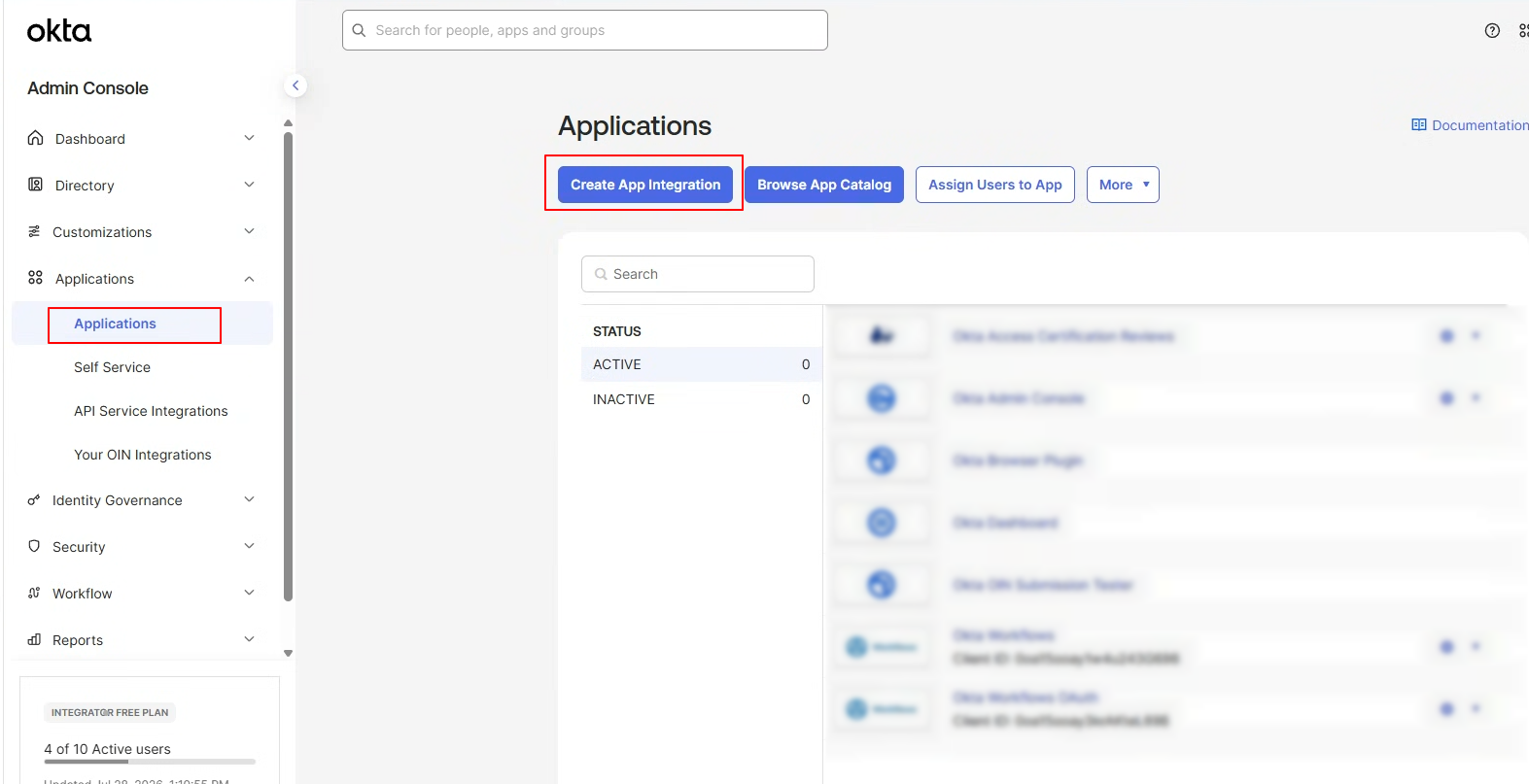
Task: Click the 4 of 10 Active users text
Action: point(107,749)
